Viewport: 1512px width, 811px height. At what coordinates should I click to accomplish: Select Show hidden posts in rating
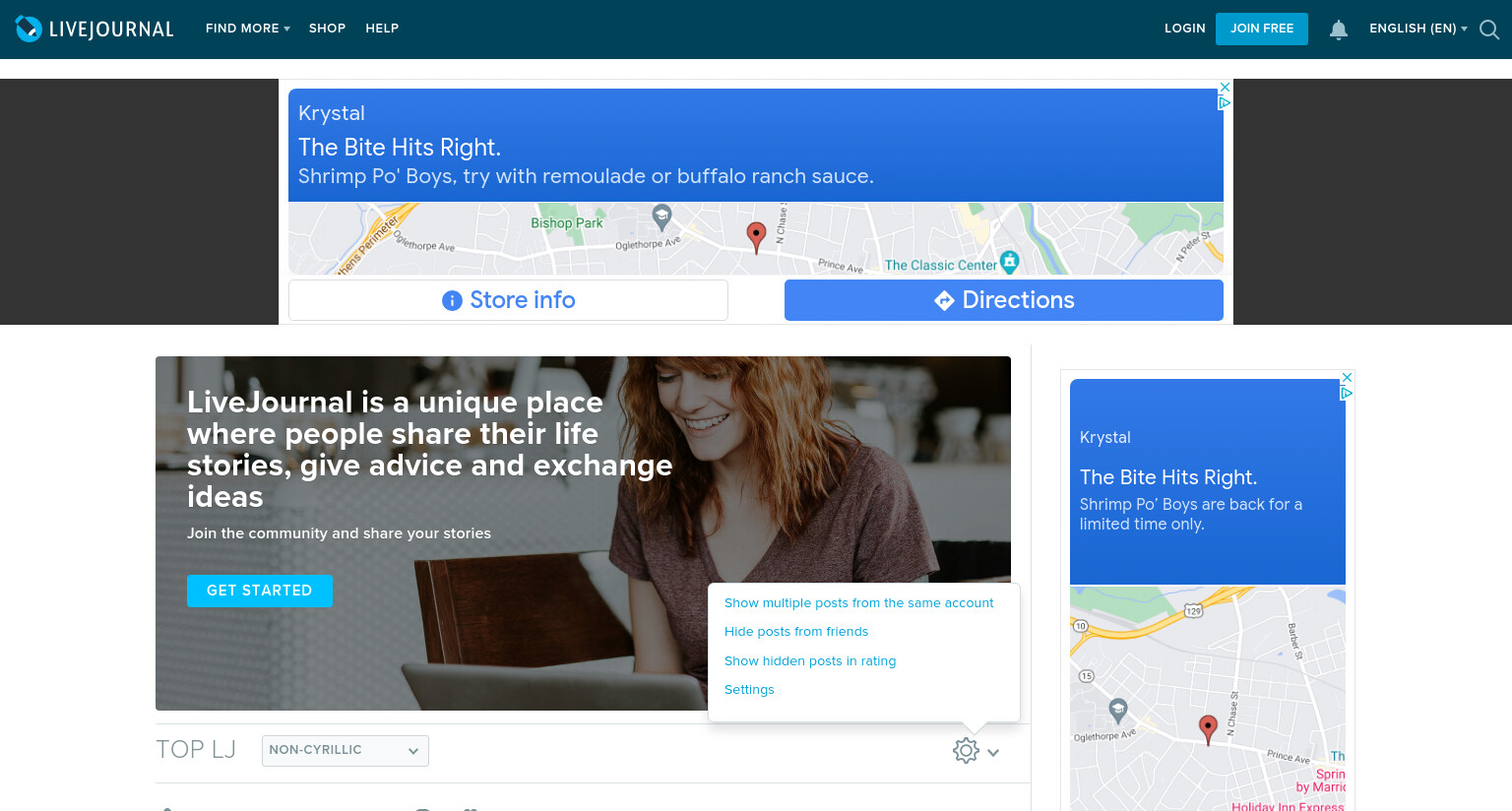(810, 661)
